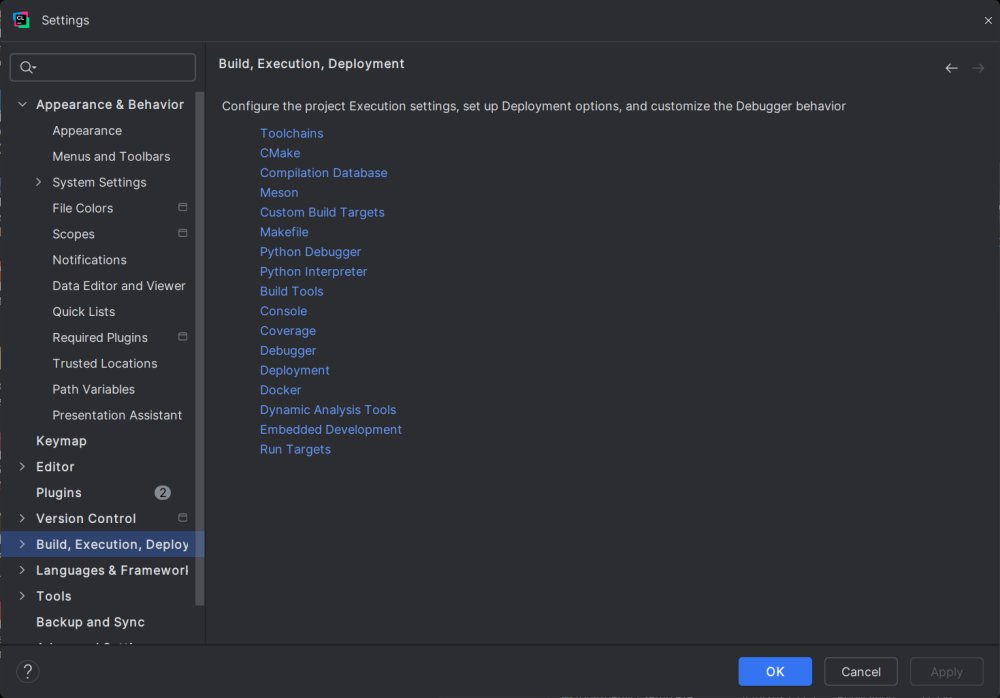The height and width of the screenshot is (698, 1000).
Task: Click the project-level icon beside Required Plugins
Action: tap(183, 337)
